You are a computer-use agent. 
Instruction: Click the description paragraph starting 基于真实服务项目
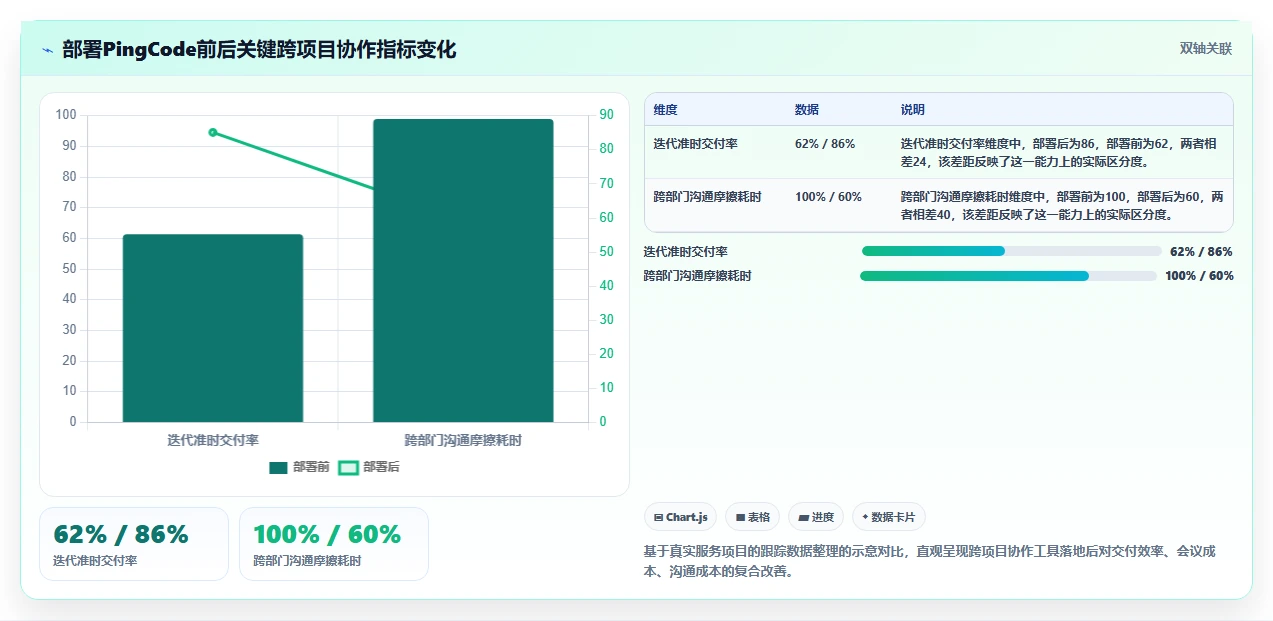click(x=930, y=561)
